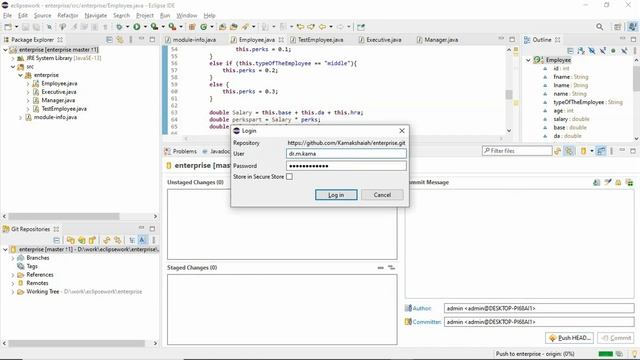640x360 pixels.
Task: Open the Window menu
Action: point(187,16)
